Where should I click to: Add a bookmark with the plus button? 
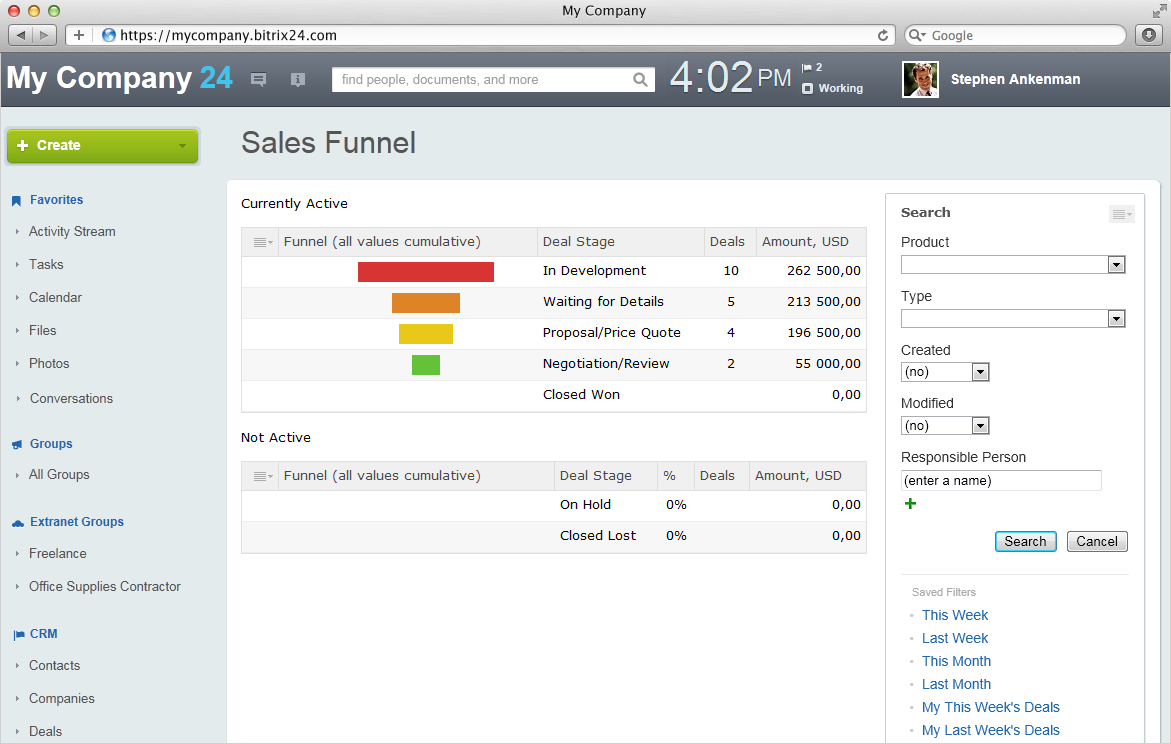point(78,35)
